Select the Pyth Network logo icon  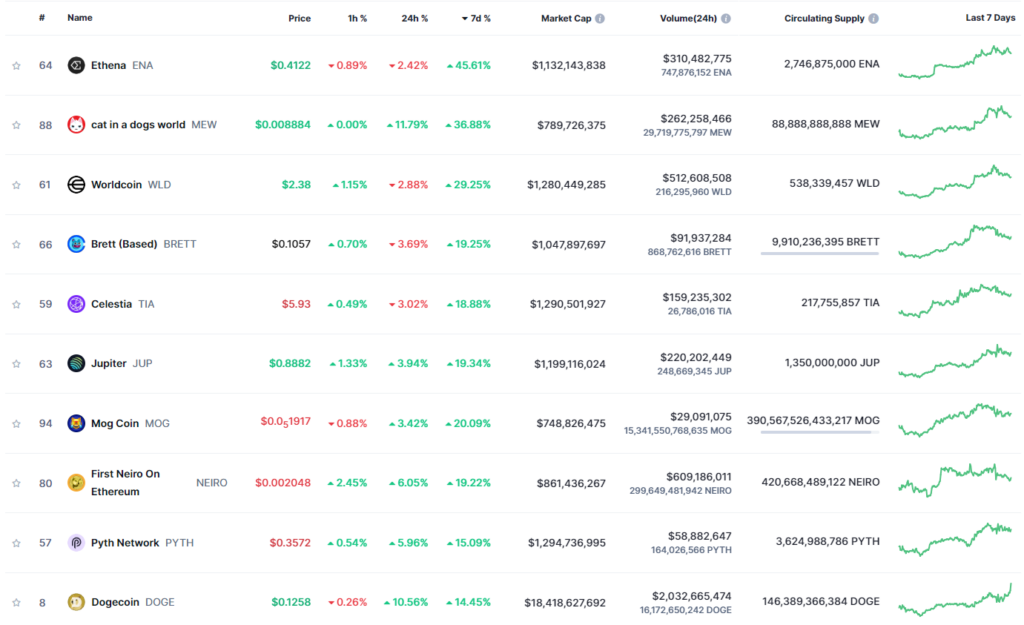[76, 543]
